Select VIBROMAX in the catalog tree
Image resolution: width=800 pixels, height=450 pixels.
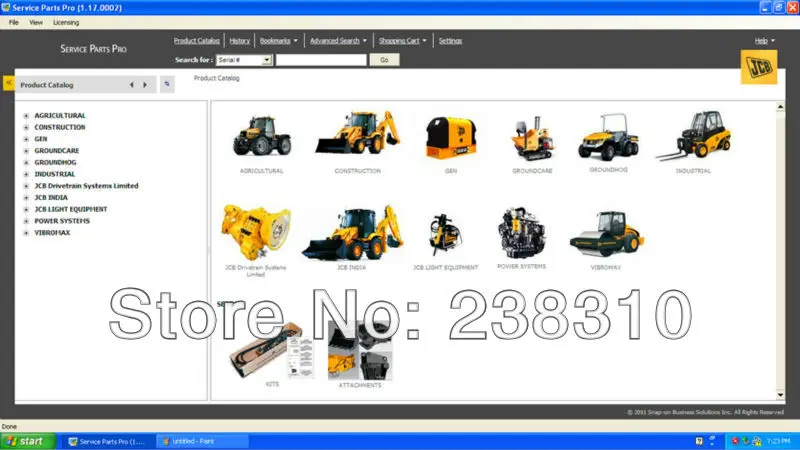pos(52,233)
